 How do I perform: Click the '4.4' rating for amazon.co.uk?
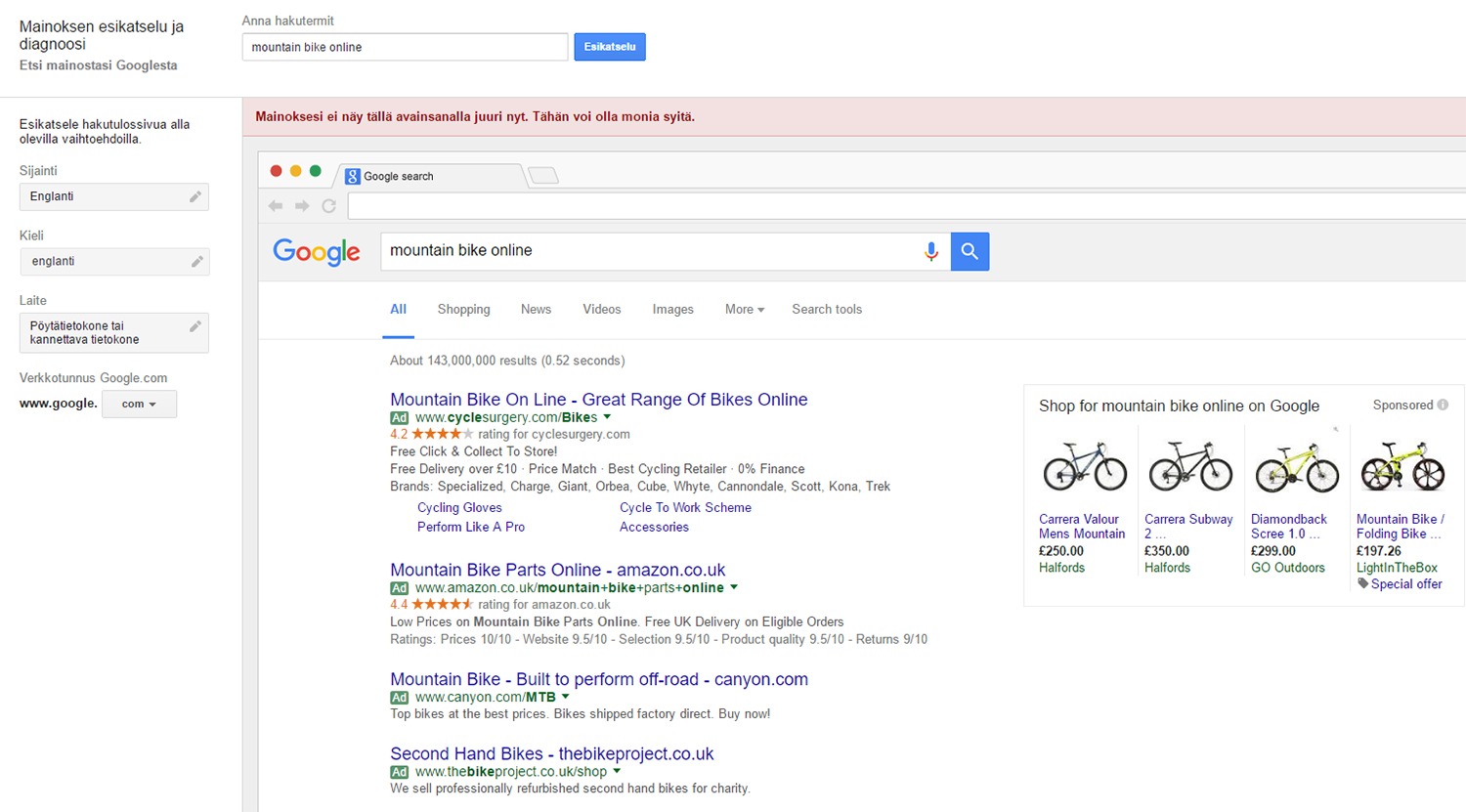click(399, 604)
